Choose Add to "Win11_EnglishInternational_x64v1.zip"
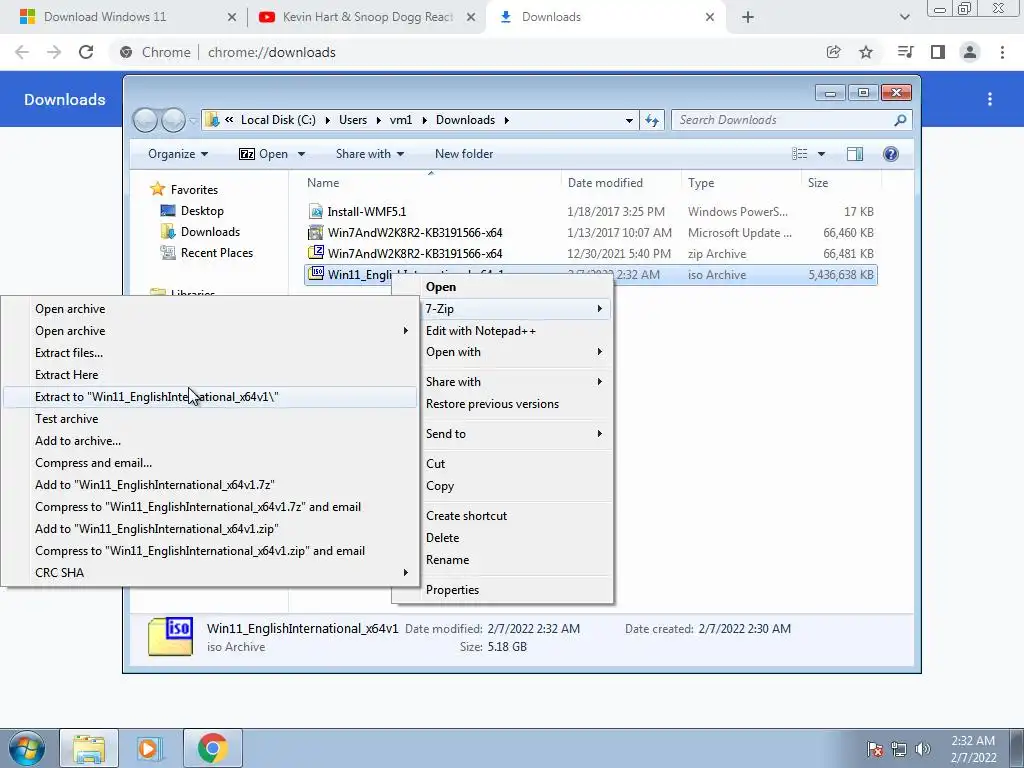The width and height of the screenshot is (1024, 768). tap(210, 529)
